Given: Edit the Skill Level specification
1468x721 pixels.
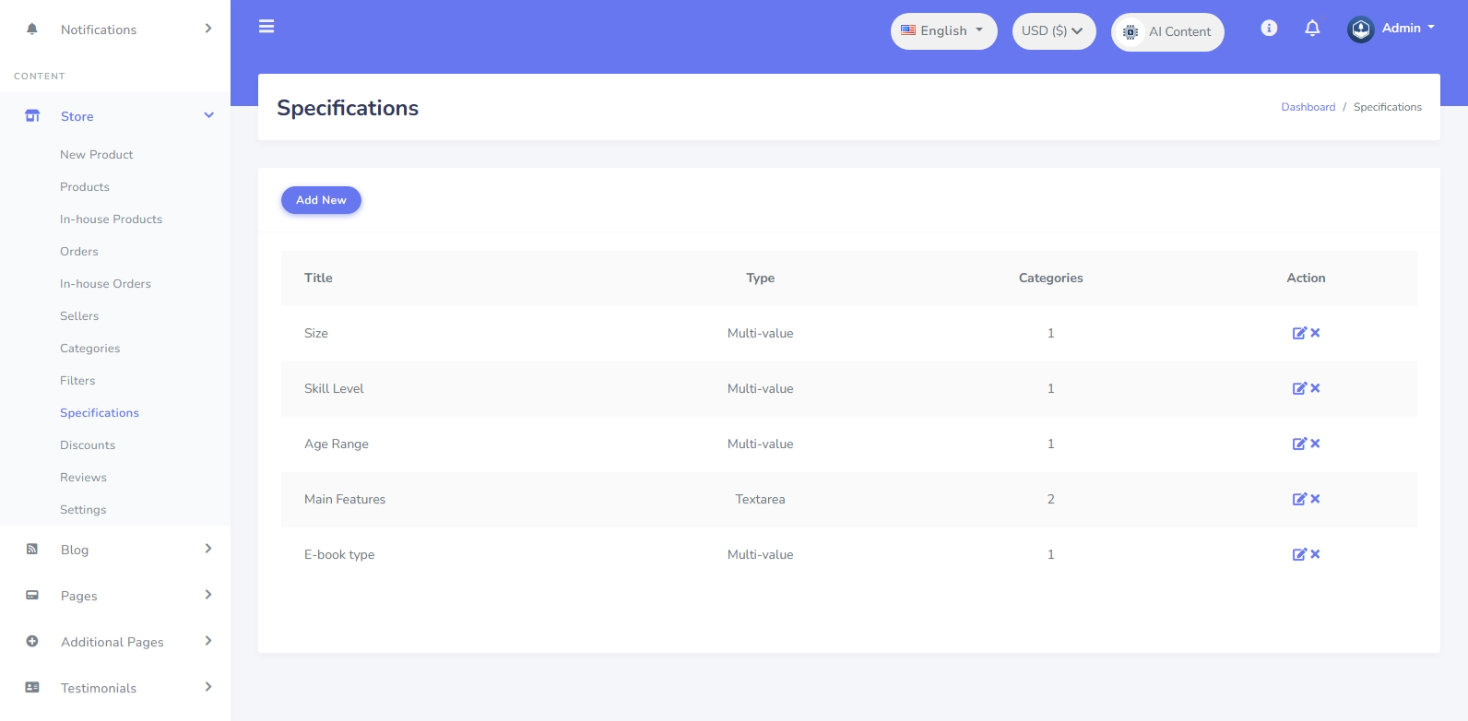Looking at the screenshot, I should pyautogui.click(x=1299, y=388).
